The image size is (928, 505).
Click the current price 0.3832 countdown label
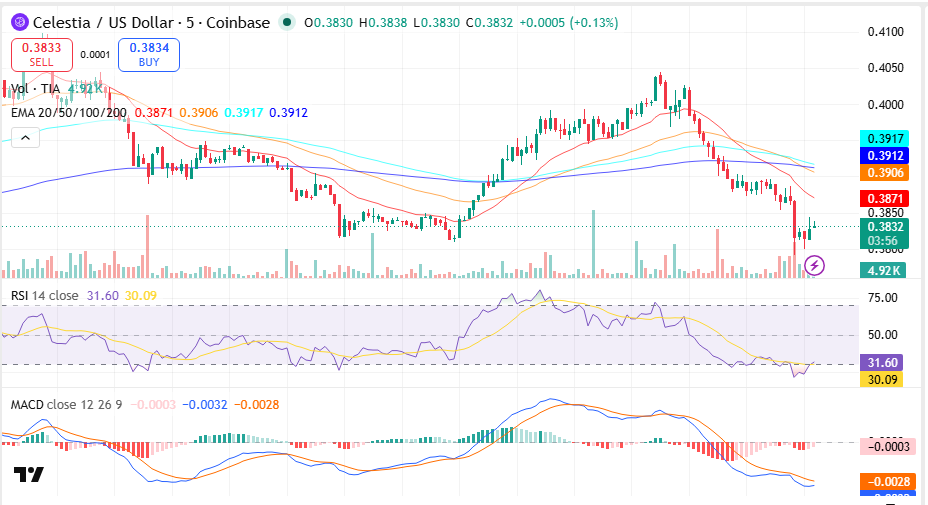click(885, 233)
